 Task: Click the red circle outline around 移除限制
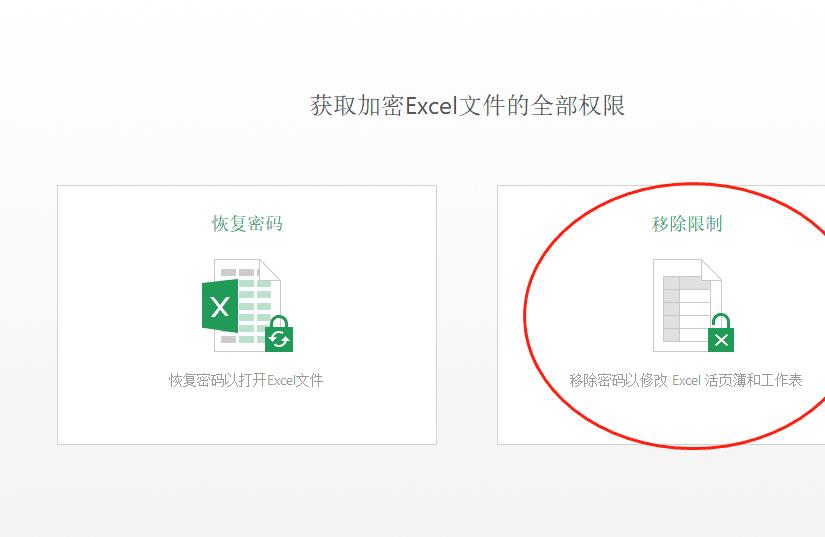[x=525, y=315]
